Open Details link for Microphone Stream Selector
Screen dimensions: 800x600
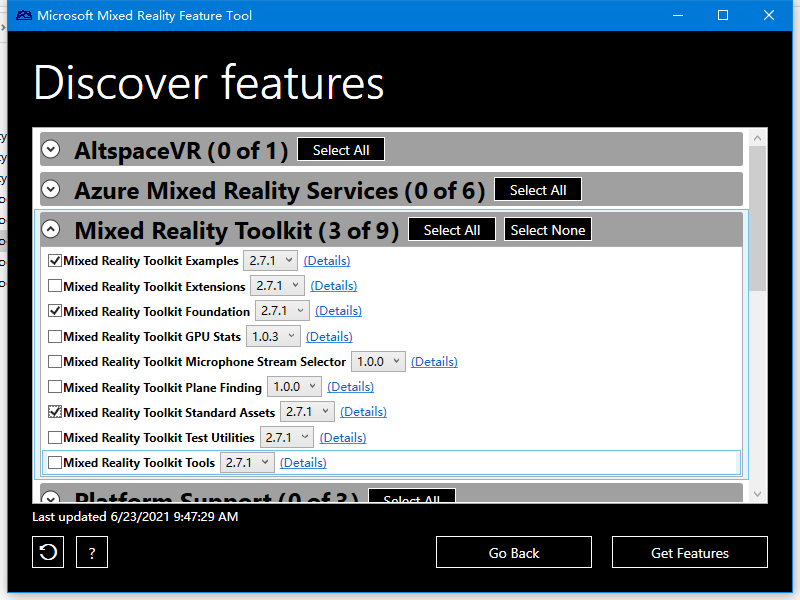[x=434, y=361]
